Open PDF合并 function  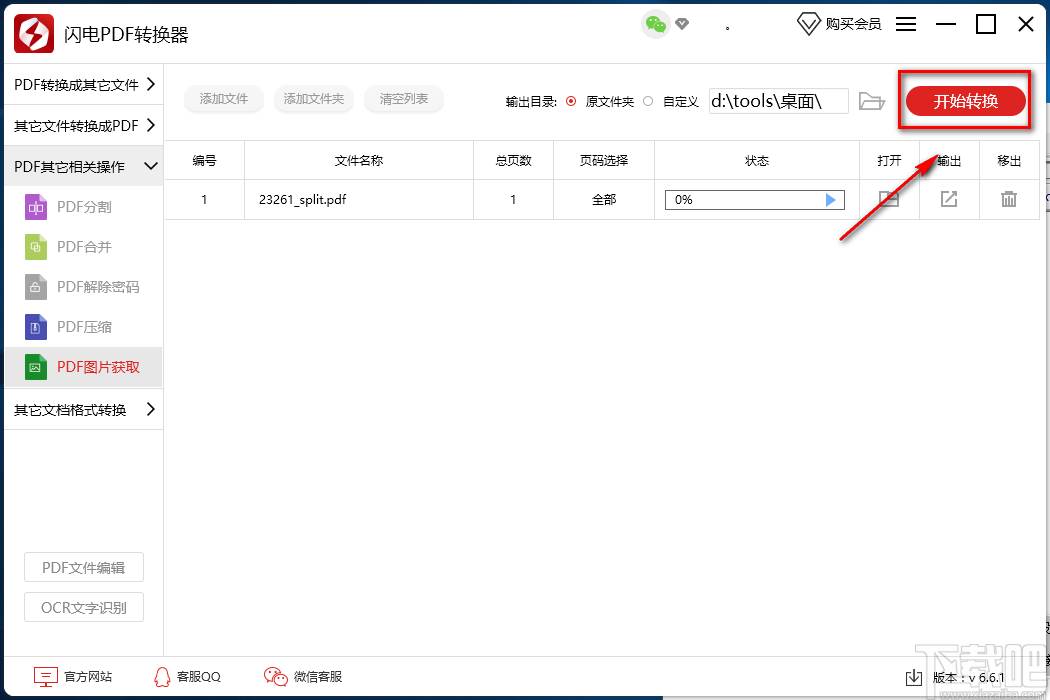(x=84, y=247)
